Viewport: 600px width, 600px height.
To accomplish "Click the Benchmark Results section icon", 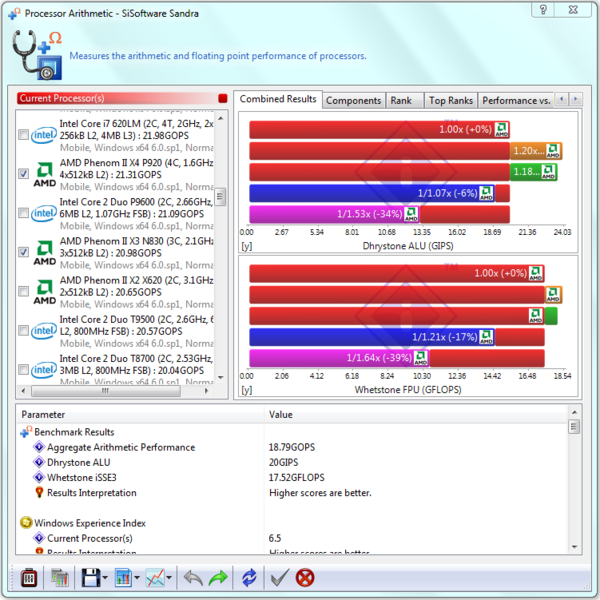I will point(26,432).
